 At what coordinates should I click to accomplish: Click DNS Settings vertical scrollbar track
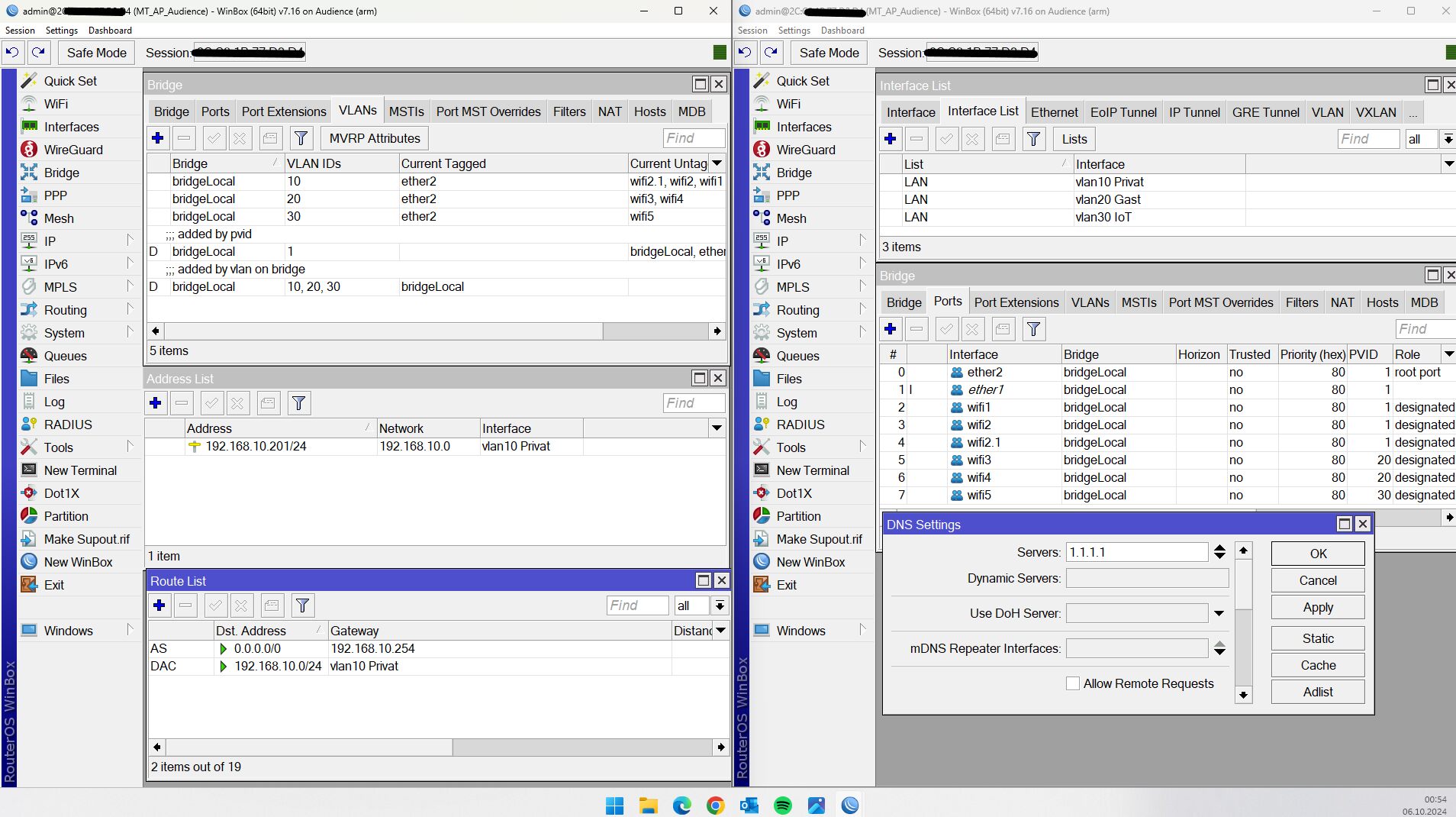click(1243, 649)
